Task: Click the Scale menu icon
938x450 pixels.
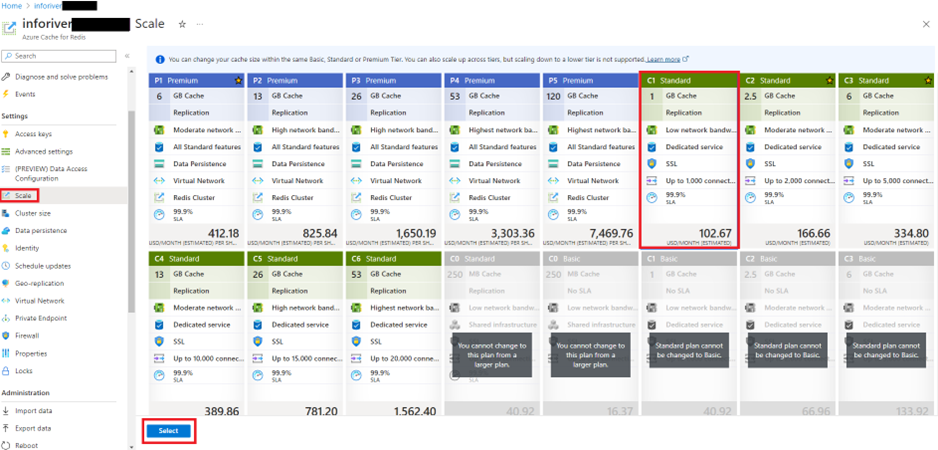Action: coord(7,195)
